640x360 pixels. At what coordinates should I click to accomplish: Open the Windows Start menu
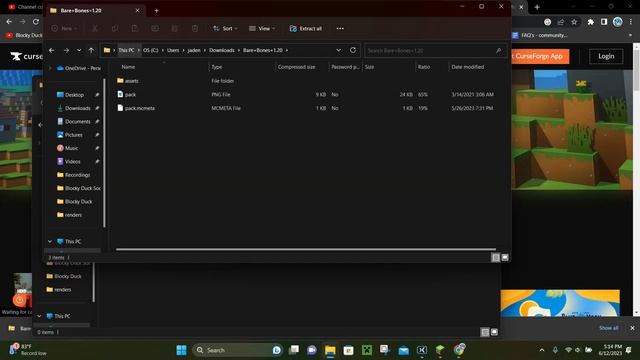181,350
